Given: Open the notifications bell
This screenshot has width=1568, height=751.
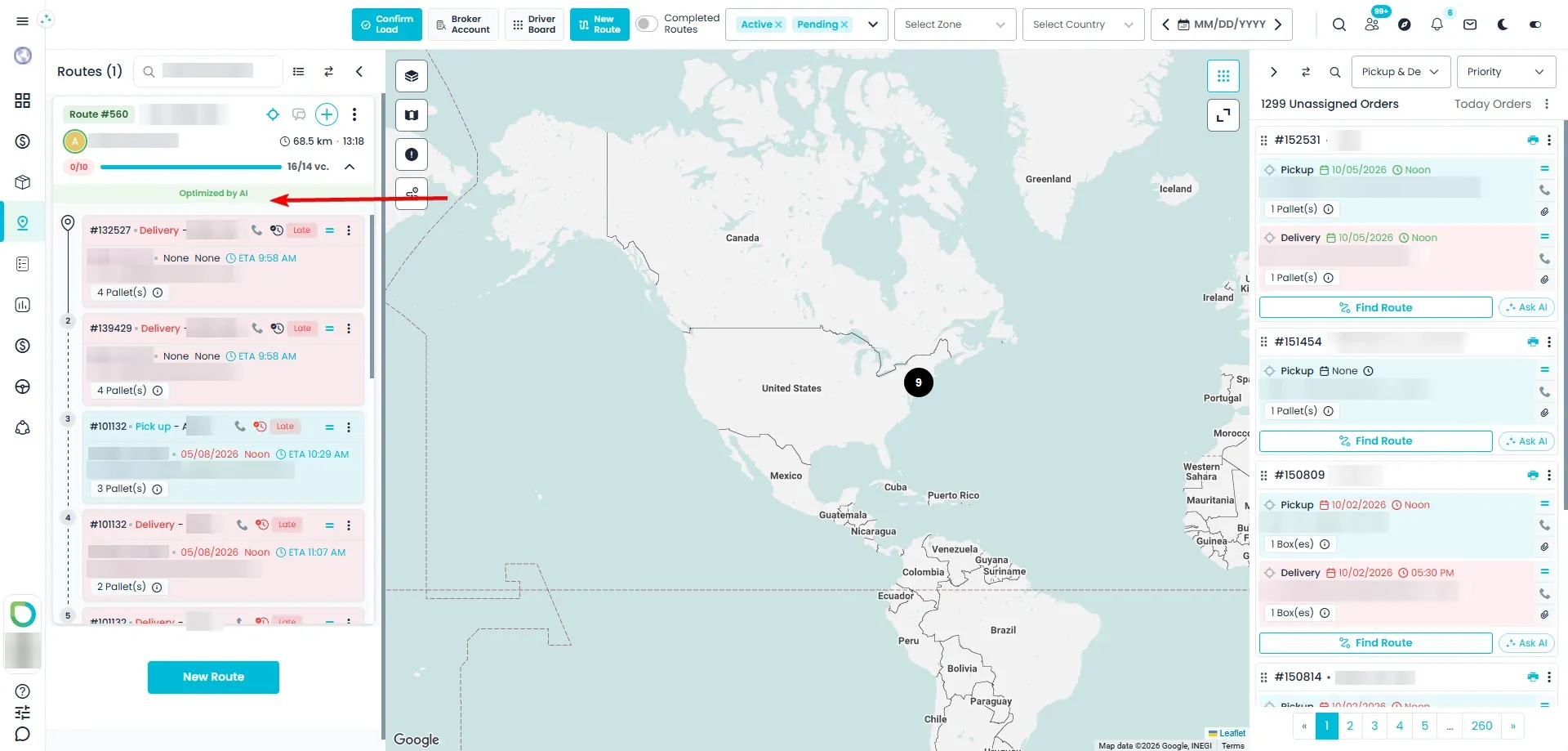Looking at the screenshot, I should [1437, 25].
